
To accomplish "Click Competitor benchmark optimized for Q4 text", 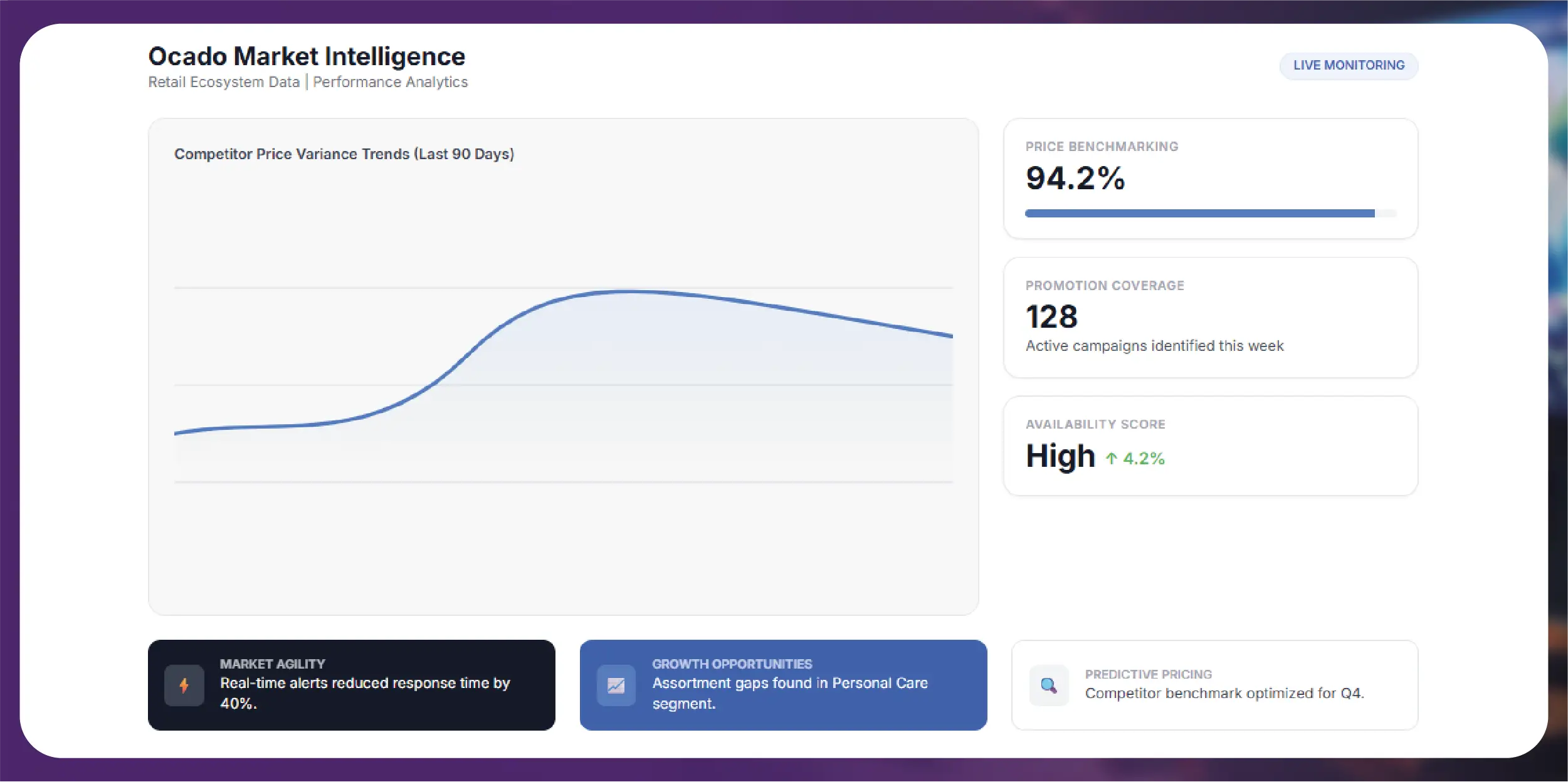I will [1224, 694].
